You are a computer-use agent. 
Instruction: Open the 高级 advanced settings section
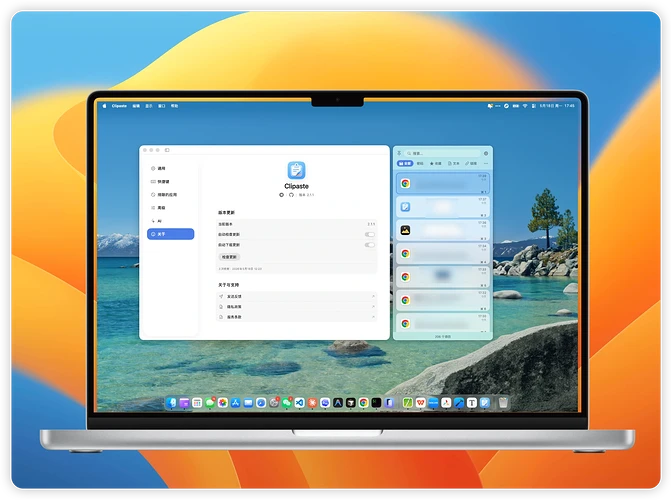(x=170, y=208)
